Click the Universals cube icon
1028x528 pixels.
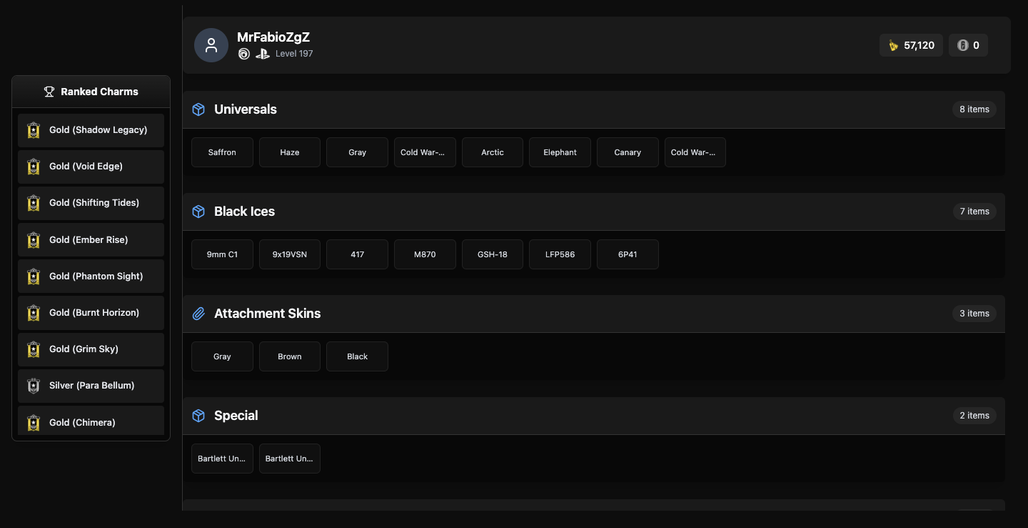[199, 110]
